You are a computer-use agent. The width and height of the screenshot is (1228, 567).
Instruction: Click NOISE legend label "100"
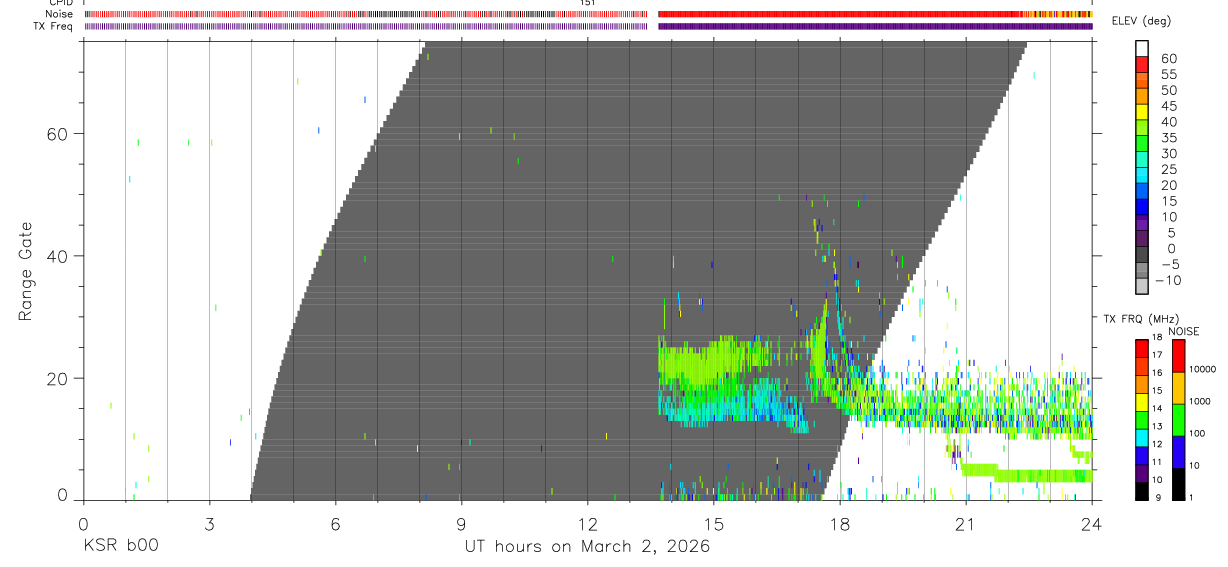click(x=1198, y=433)
